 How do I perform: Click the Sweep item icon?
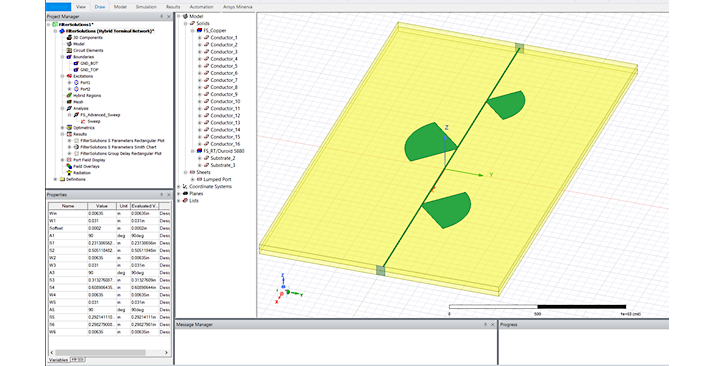point(83,121)
